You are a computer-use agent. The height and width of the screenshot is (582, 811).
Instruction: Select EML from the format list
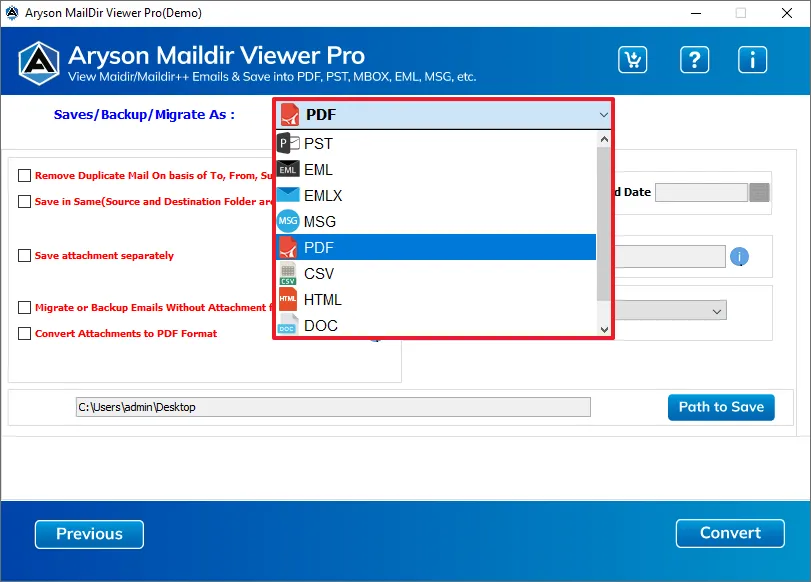pyautogui.click(x=436, y=169)
